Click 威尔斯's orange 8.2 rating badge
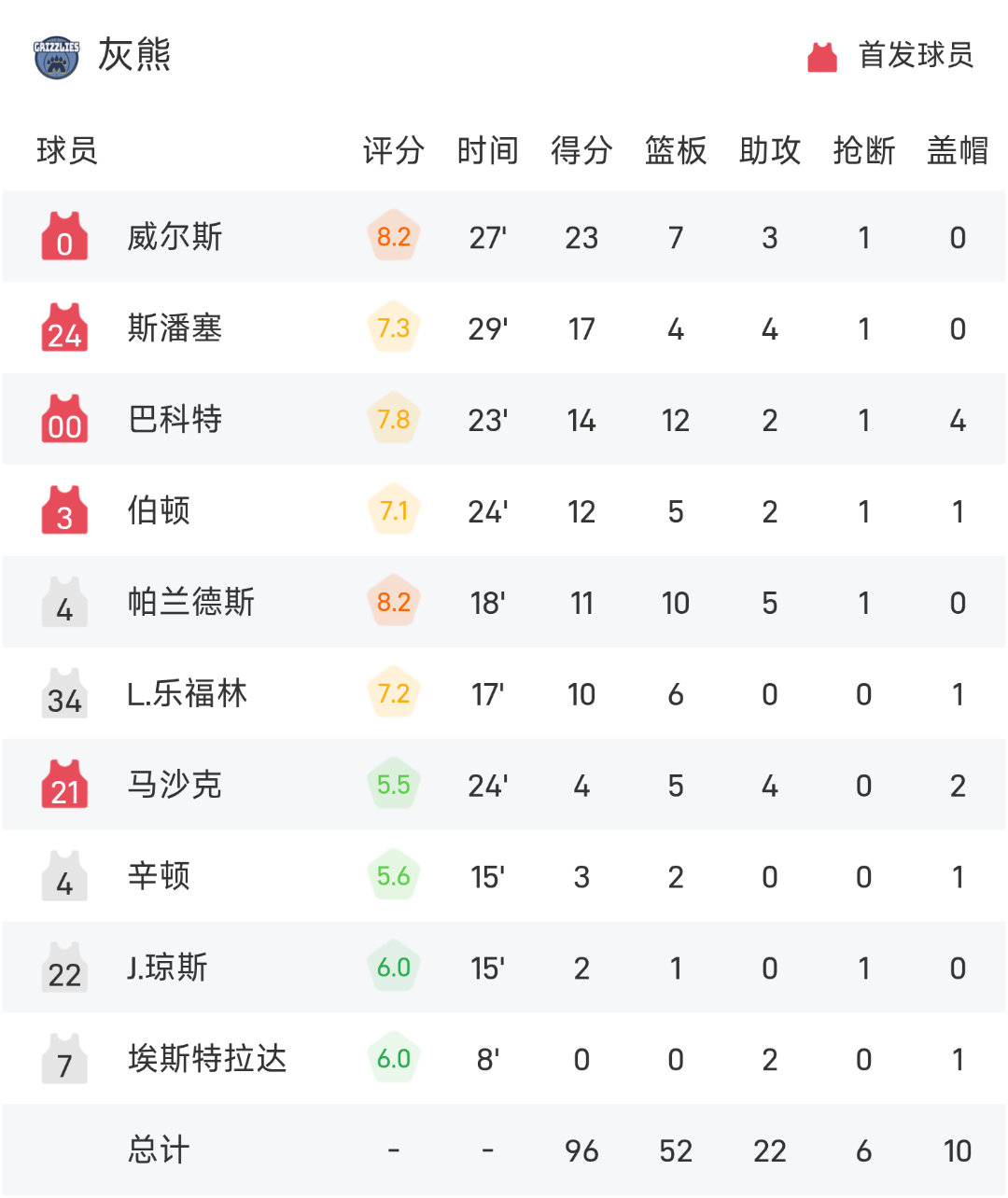This screenshot has height=1198, width=1008. coord(394,236)
